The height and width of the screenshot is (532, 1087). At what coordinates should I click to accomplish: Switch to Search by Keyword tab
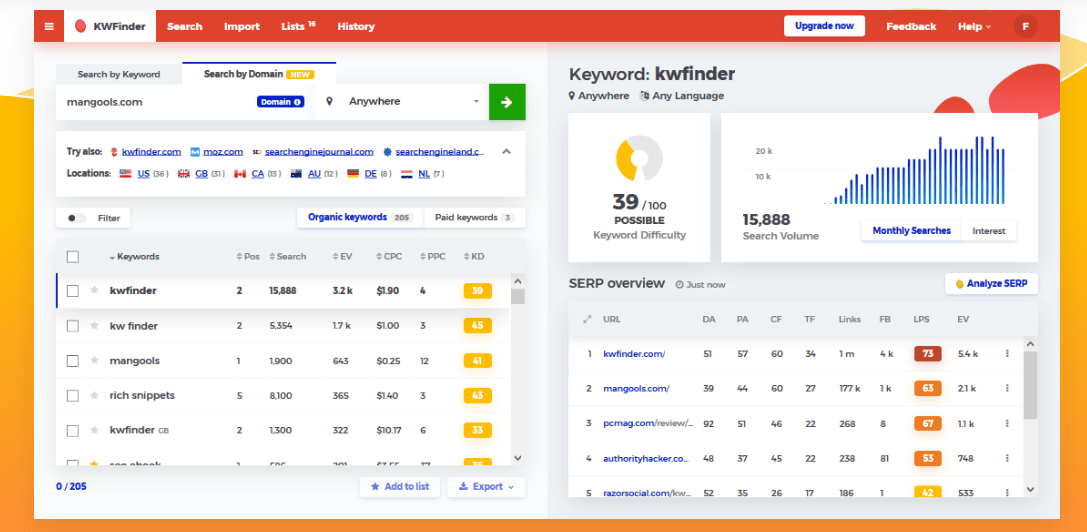pyautogui.click(x=119, y=74)
